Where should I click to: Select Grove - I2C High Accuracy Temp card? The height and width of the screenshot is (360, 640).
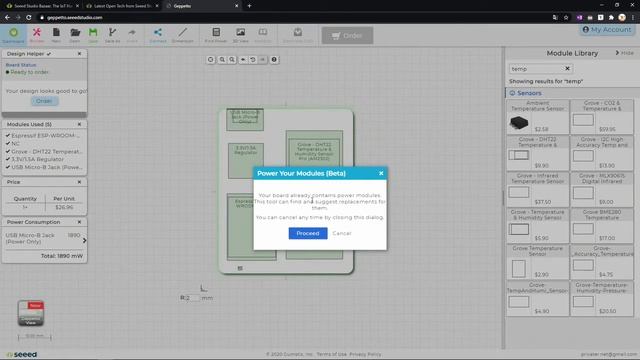[x=602, y=153]
